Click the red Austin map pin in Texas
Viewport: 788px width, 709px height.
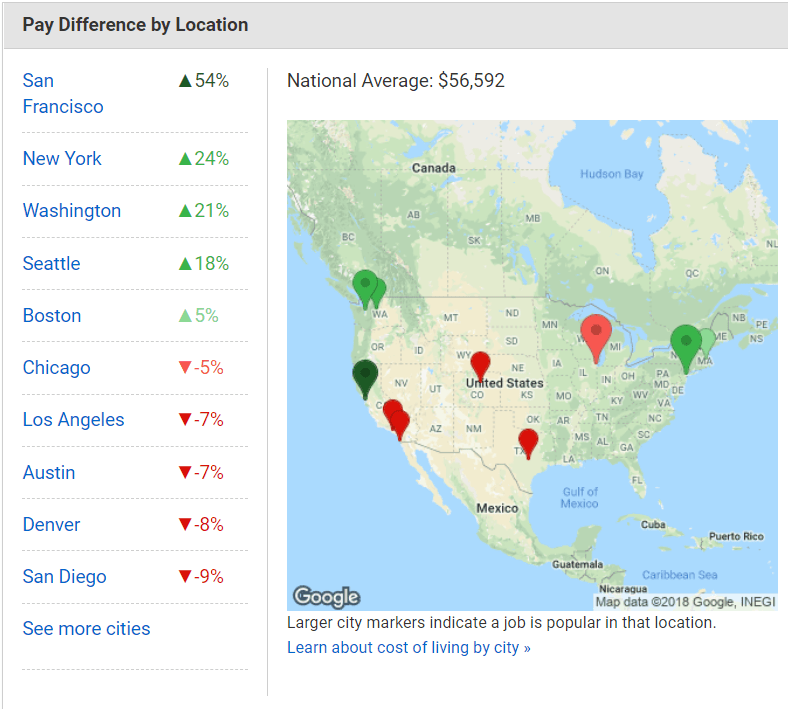(528, 442)
